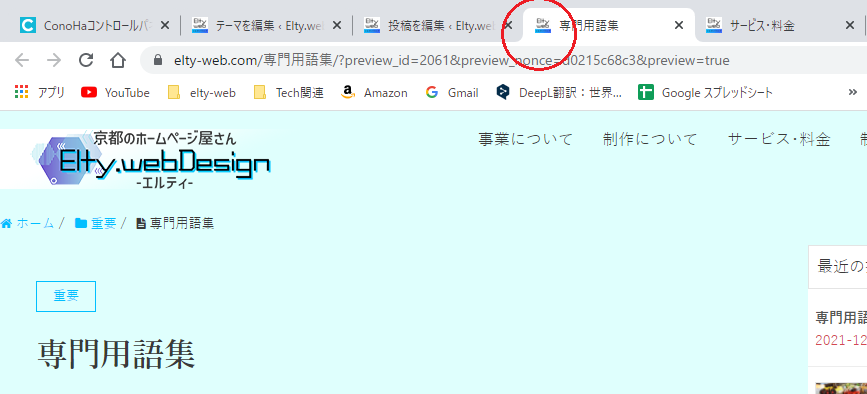867x394 pixels.
Task: Click the 重要 category tag button
Action: tap(66, 296)
